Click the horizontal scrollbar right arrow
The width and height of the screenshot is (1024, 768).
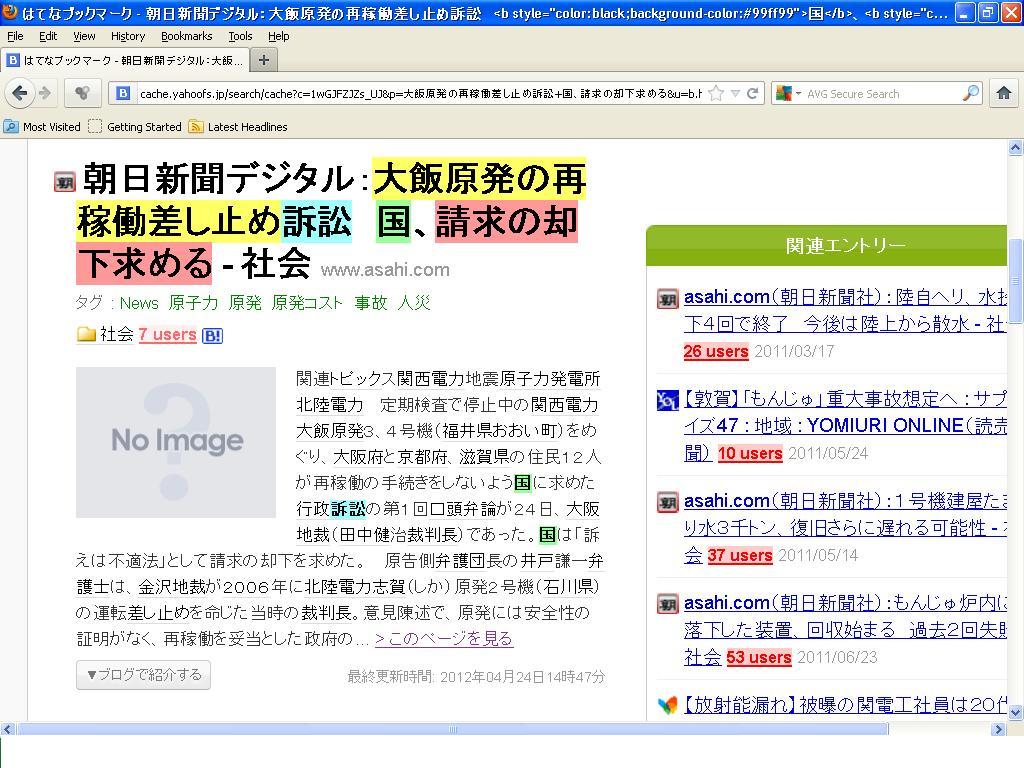point(999,729)
